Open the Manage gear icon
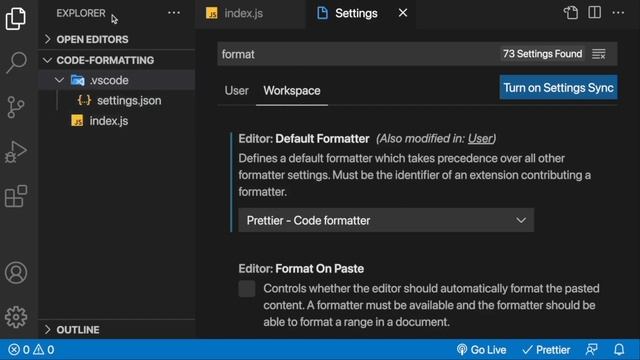The image size is (640, 360). [16, 317]
